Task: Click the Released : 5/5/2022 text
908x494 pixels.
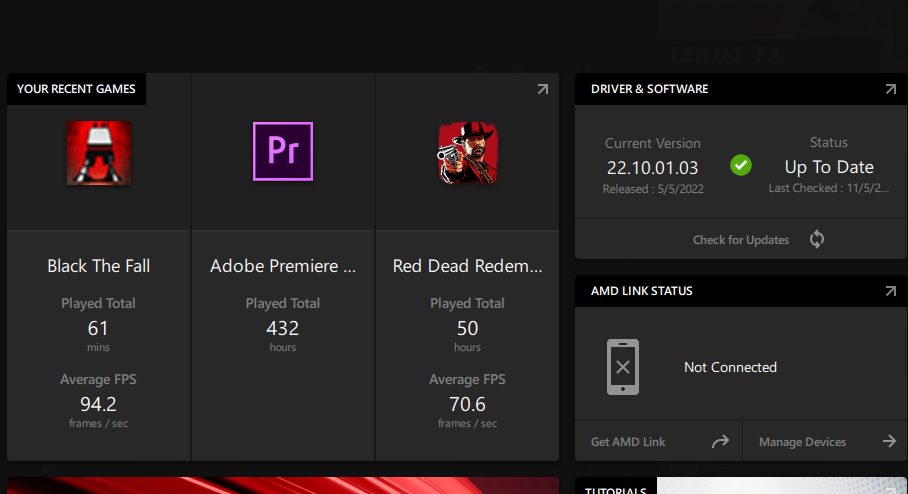Action: (x=653, y=189)
